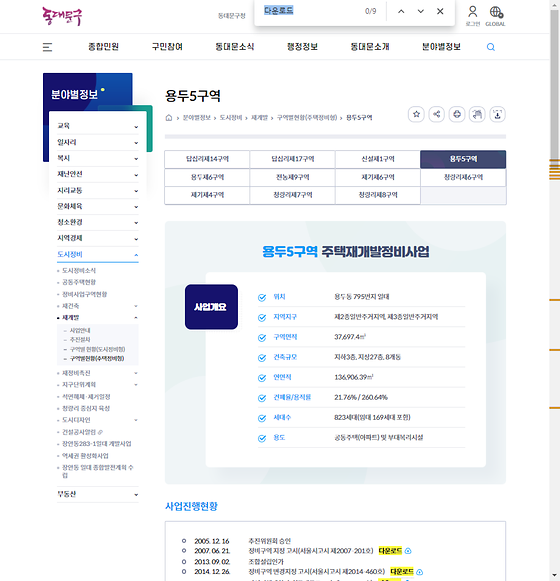Open 구민참여 top menu

pos(167,47)
